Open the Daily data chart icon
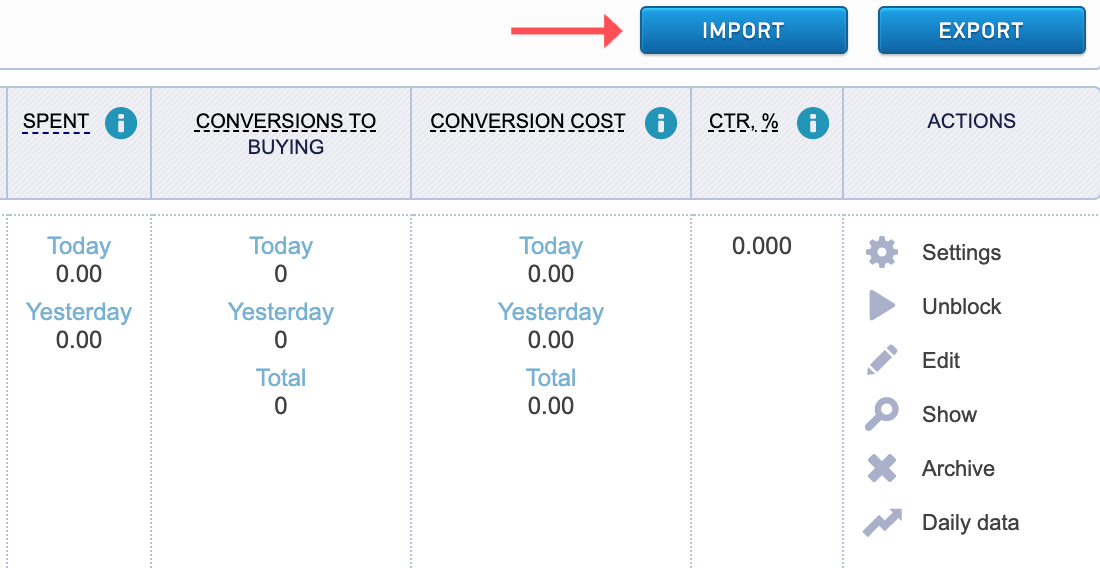This screenshot has width=1100, height=568. 882,523
